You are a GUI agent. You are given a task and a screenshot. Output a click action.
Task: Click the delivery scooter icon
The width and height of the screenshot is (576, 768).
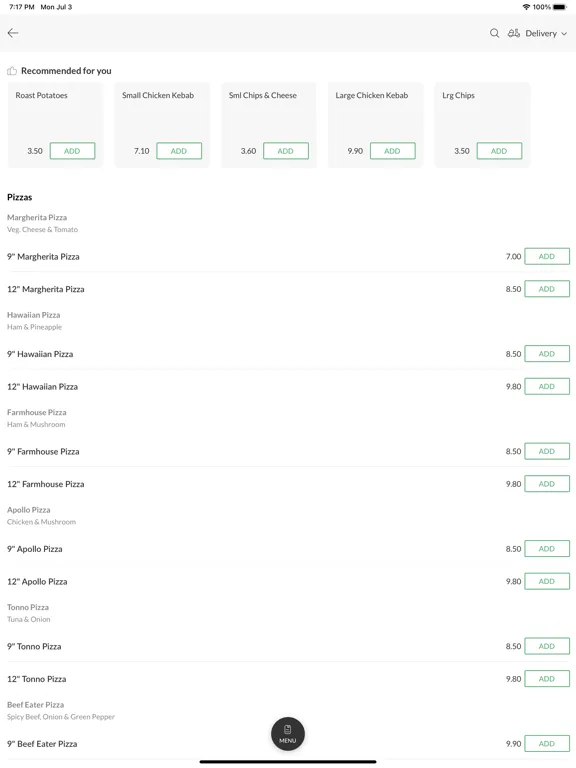click(x=513, y=33)
